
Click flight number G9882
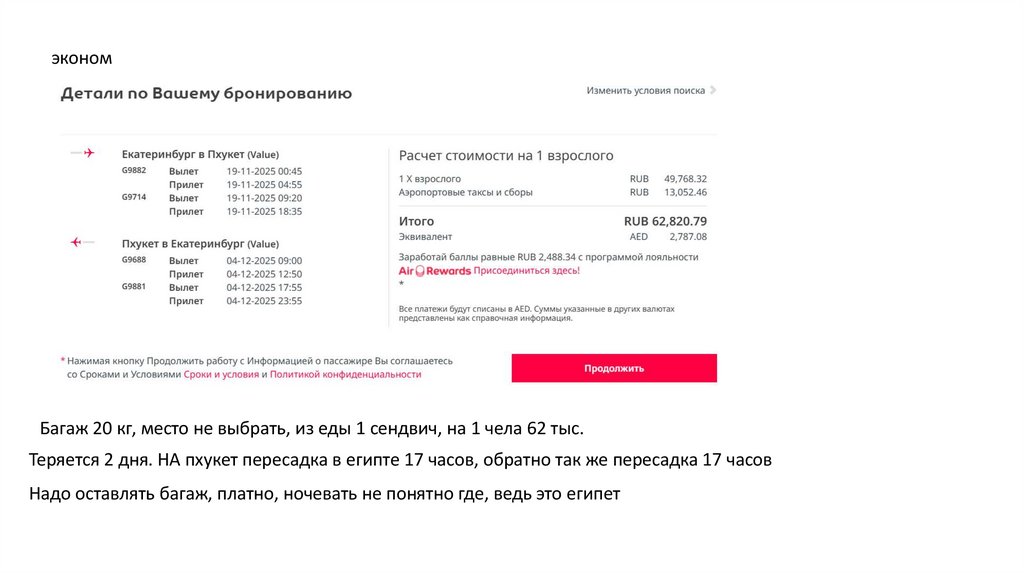click(134, 170)
